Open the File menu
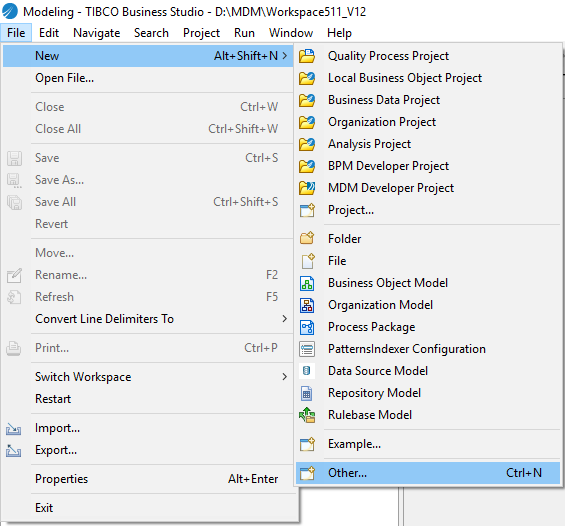 [16, 33]
